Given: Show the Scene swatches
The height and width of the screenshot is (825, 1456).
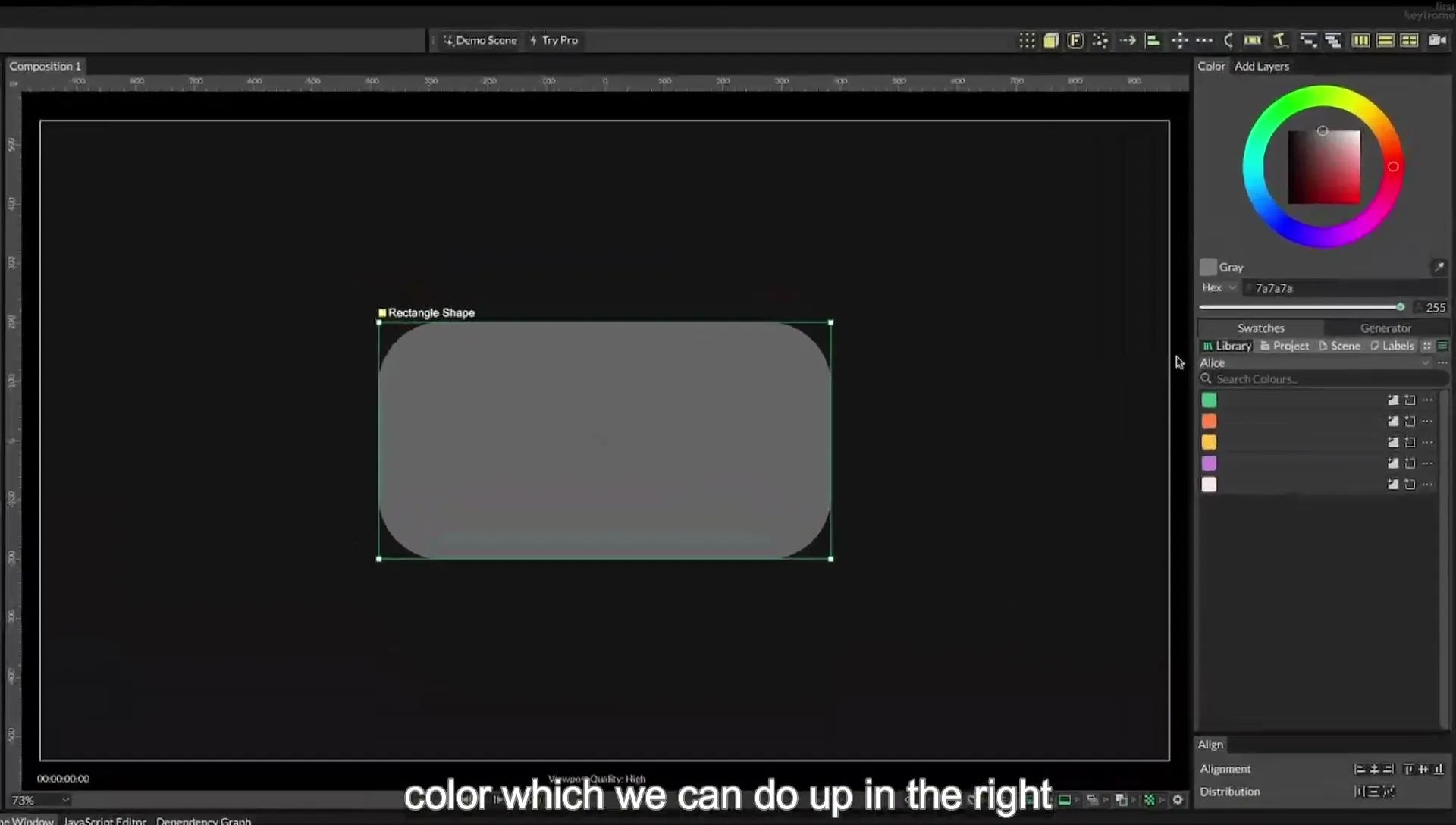Looking at the screenshot, I should pos(1340,346).
